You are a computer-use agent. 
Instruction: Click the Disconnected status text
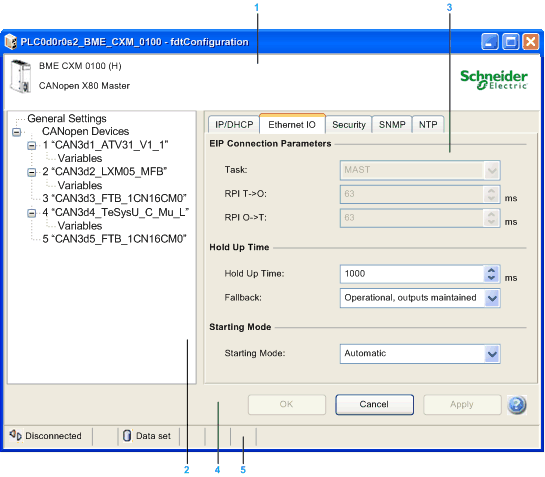53,436
